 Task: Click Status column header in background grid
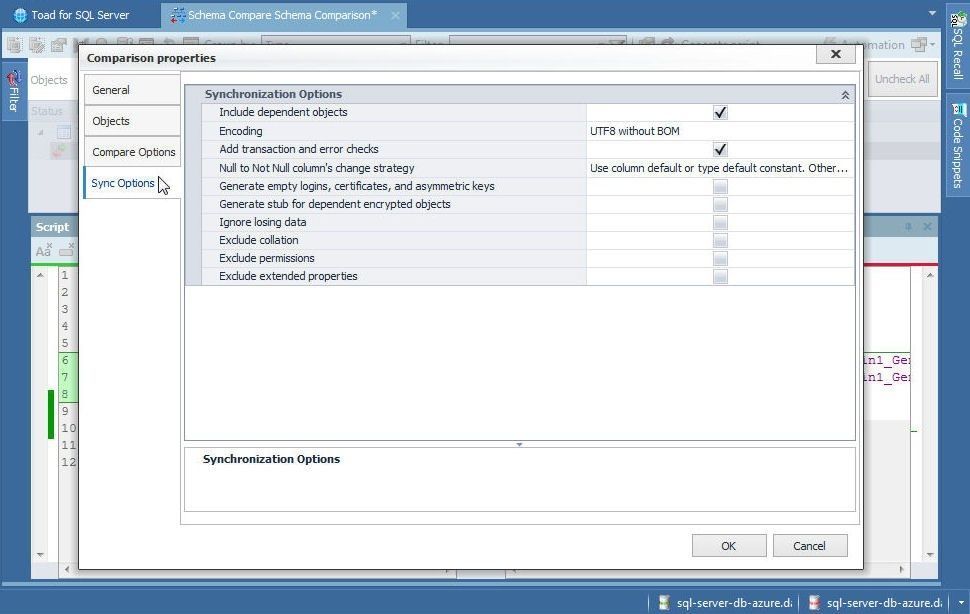point(47,111)
